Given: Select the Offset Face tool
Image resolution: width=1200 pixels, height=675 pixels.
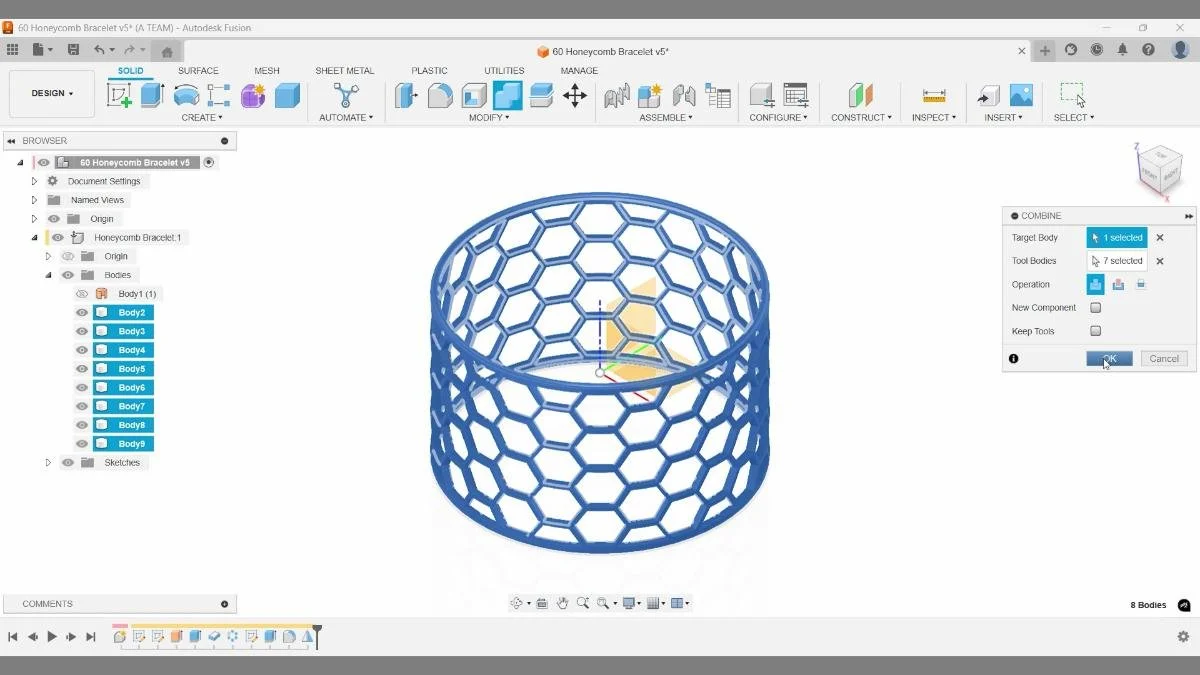Looking at the screenshot, I should [541, 95].
